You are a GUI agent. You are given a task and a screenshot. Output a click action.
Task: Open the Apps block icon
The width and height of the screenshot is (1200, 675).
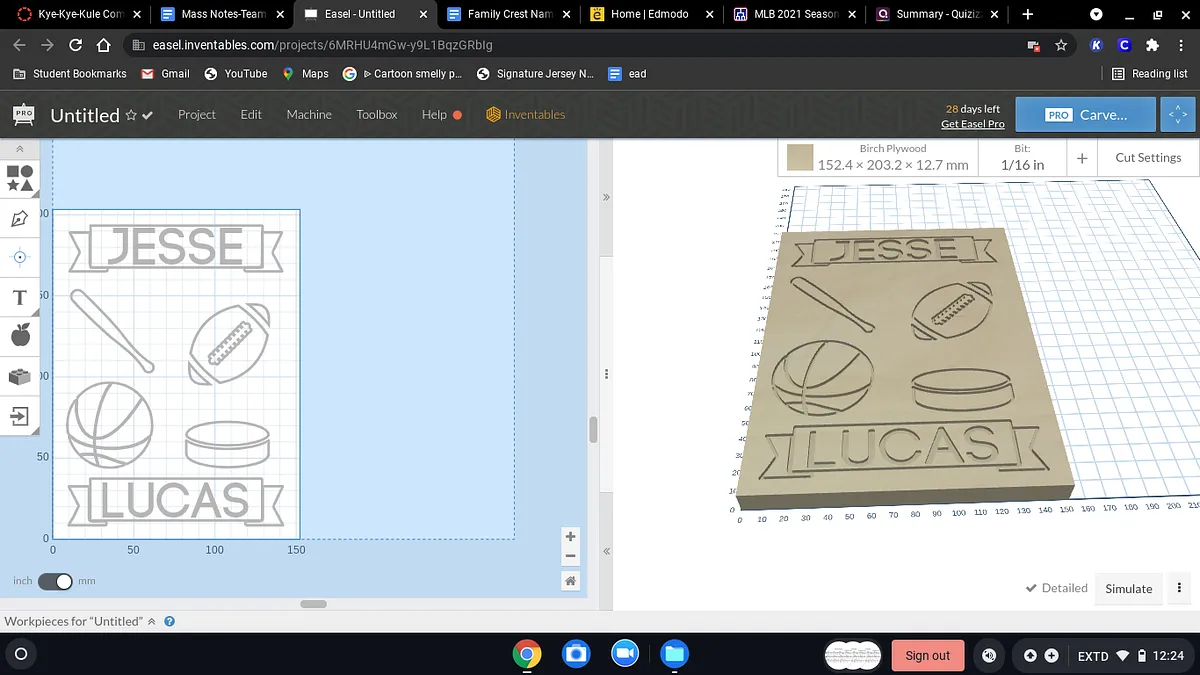pyautogui.click(x=20, y=376)
